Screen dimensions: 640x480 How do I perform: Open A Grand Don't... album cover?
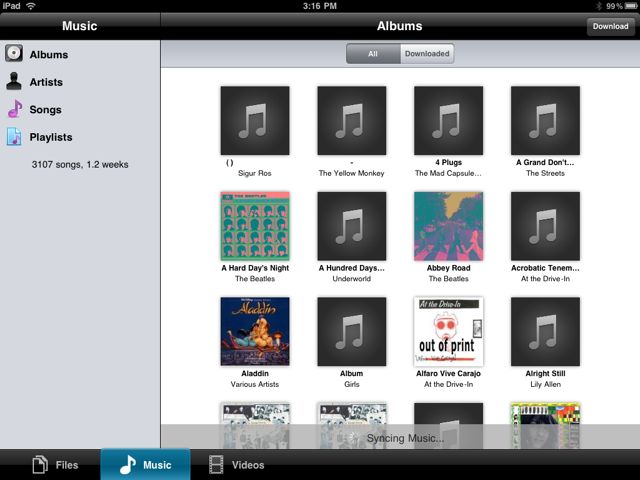click(545, 120)
